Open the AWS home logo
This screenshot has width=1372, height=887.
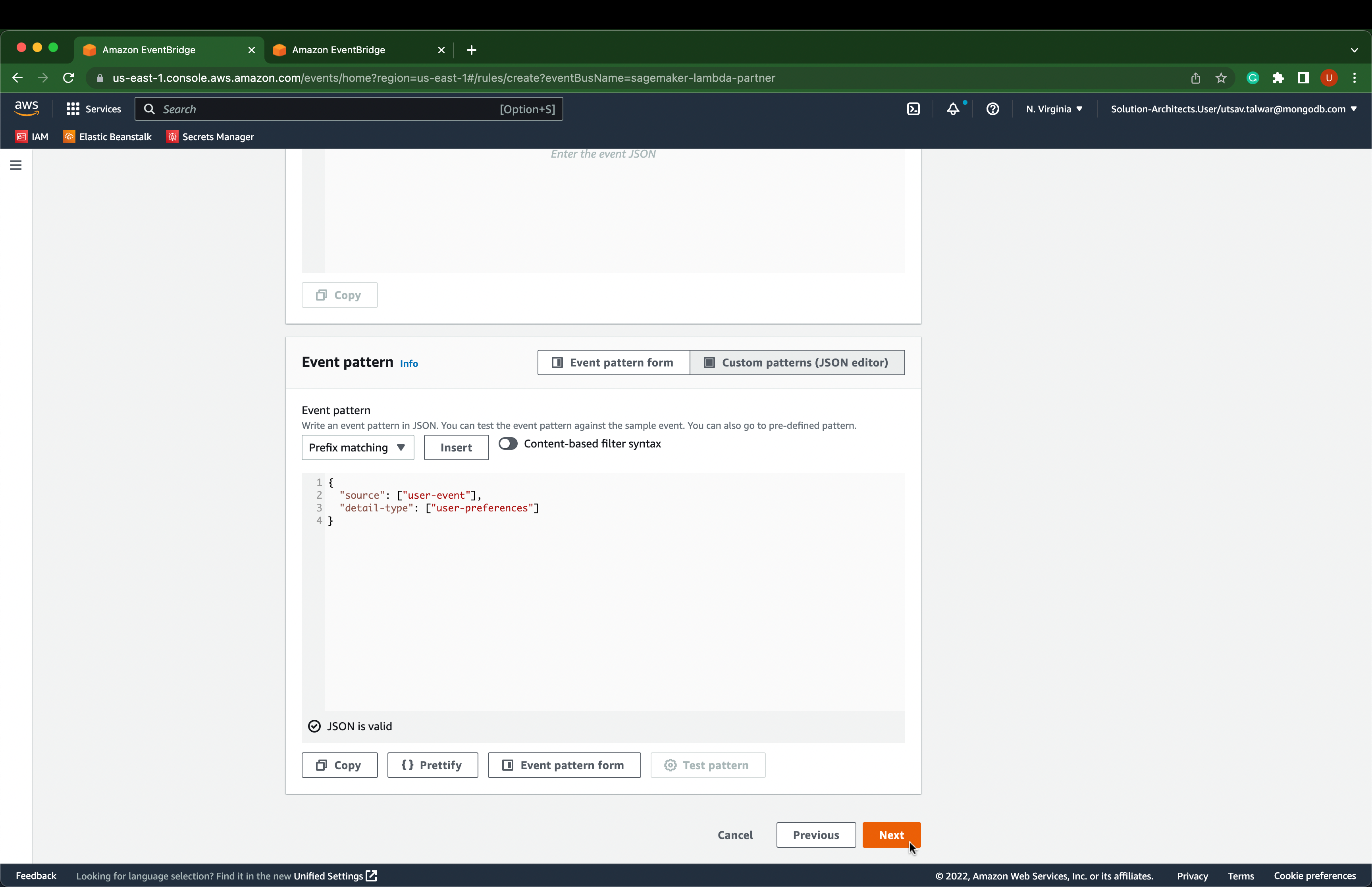tap(26, 108)
